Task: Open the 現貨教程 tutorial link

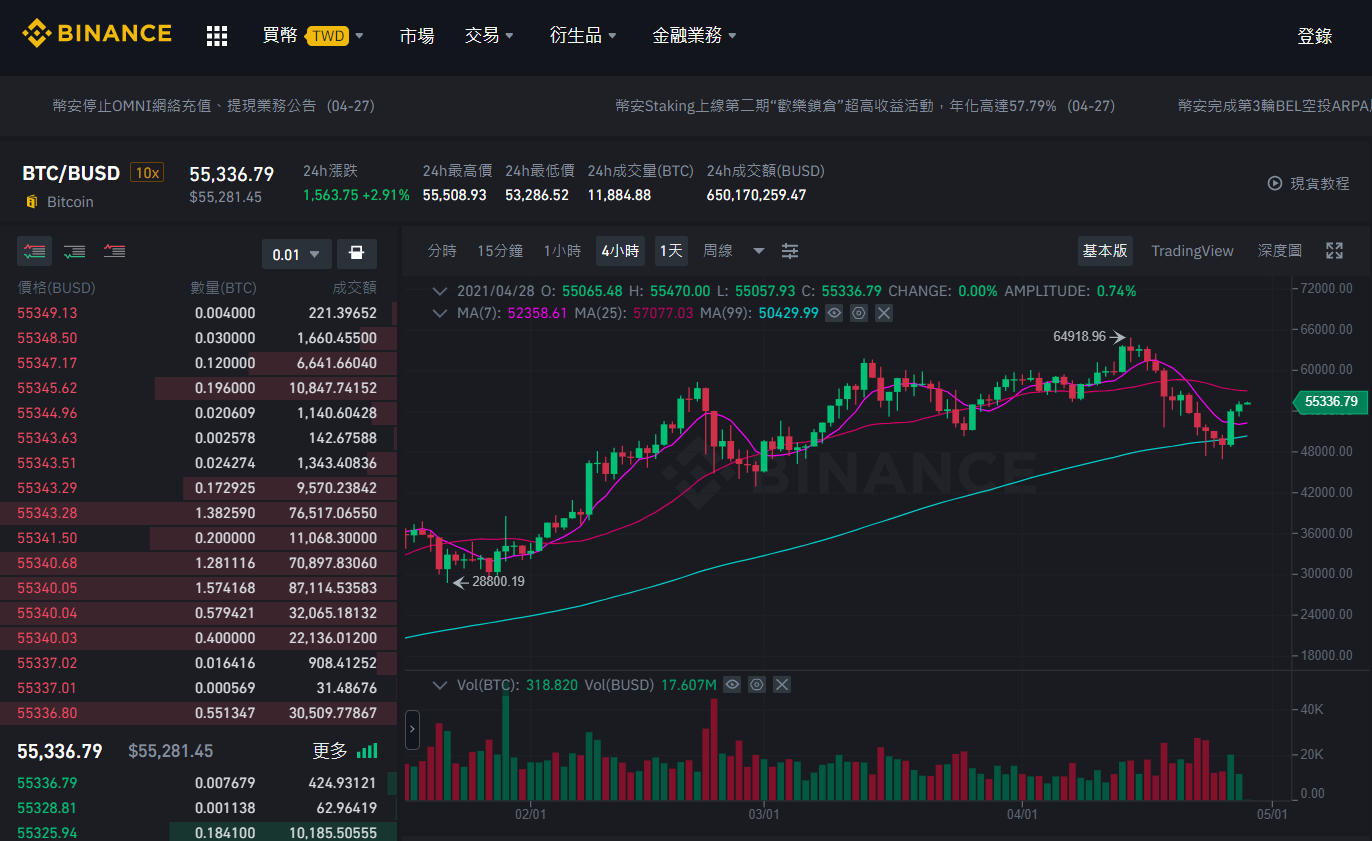Action: click(1320, 183)
